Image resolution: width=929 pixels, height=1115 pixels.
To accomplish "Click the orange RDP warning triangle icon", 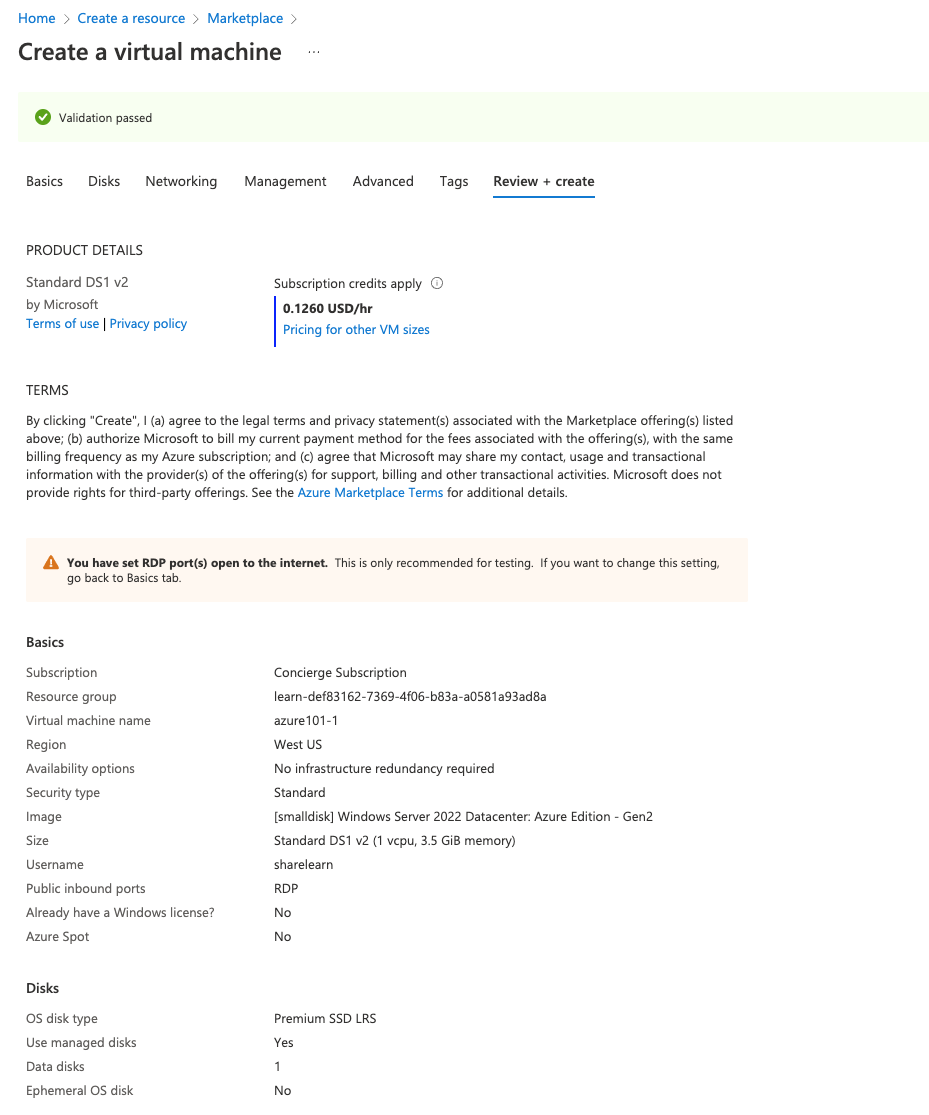I will 51,563.
